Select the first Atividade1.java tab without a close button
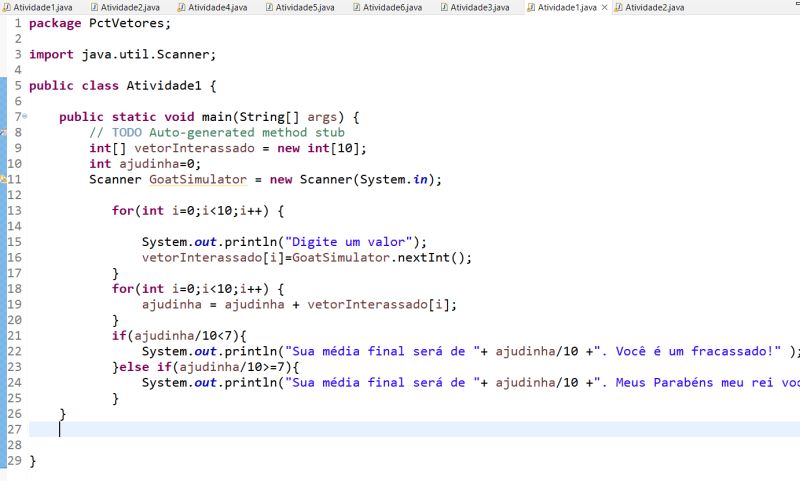Viewport: 800px width, 481px height. coord(37,7)
